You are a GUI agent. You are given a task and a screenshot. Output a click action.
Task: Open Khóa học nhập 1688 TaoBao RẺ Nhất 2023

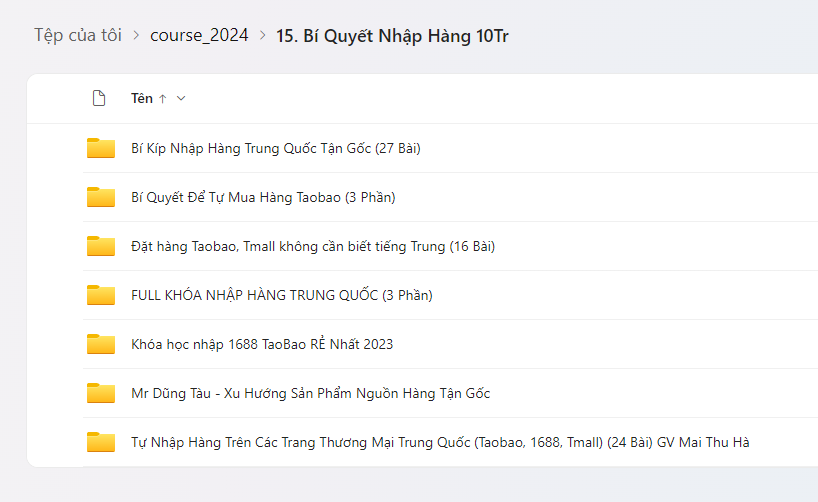click(x=262, y=344)
